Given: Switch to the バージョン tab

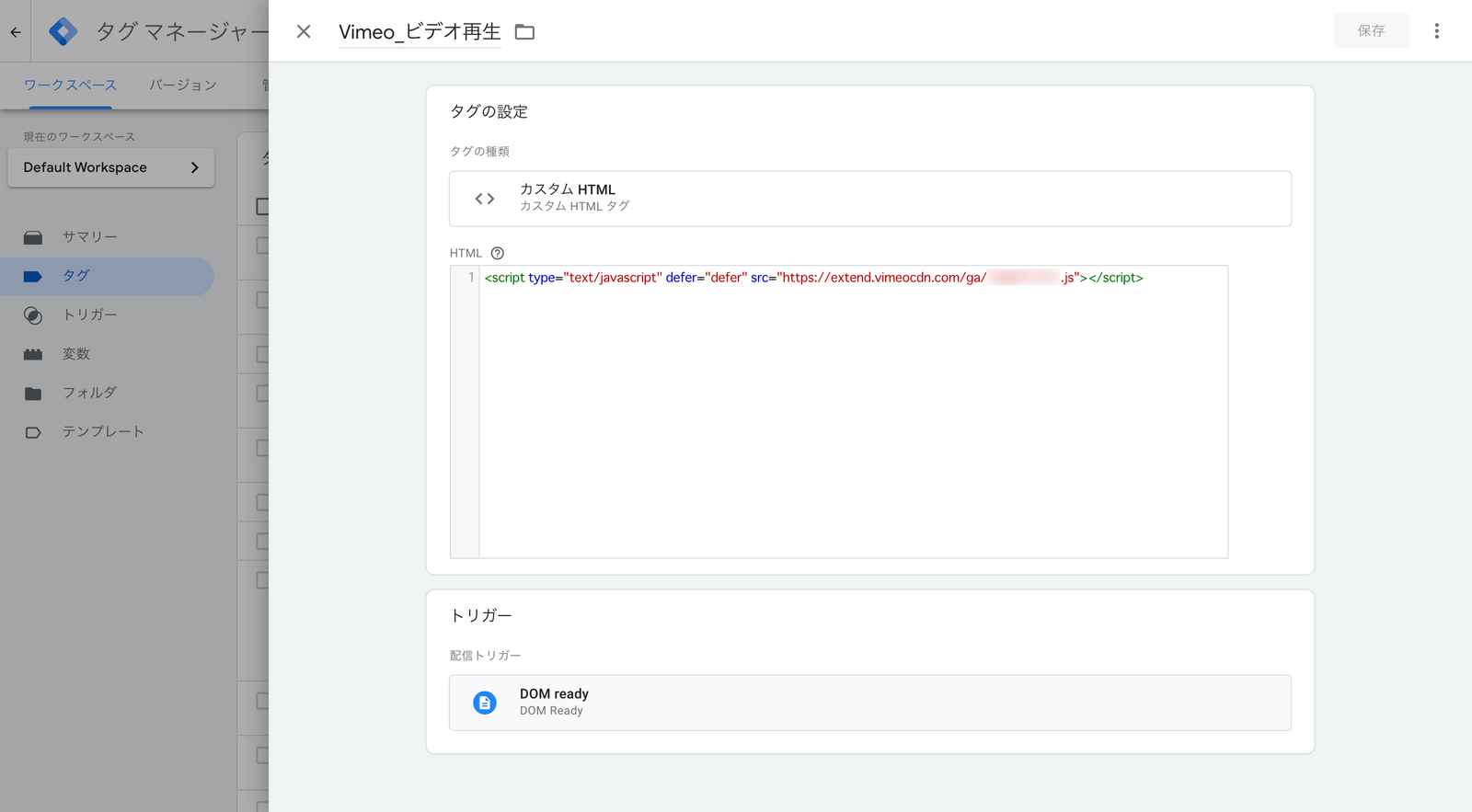Looking at the screenshot, I should (183, 85).
